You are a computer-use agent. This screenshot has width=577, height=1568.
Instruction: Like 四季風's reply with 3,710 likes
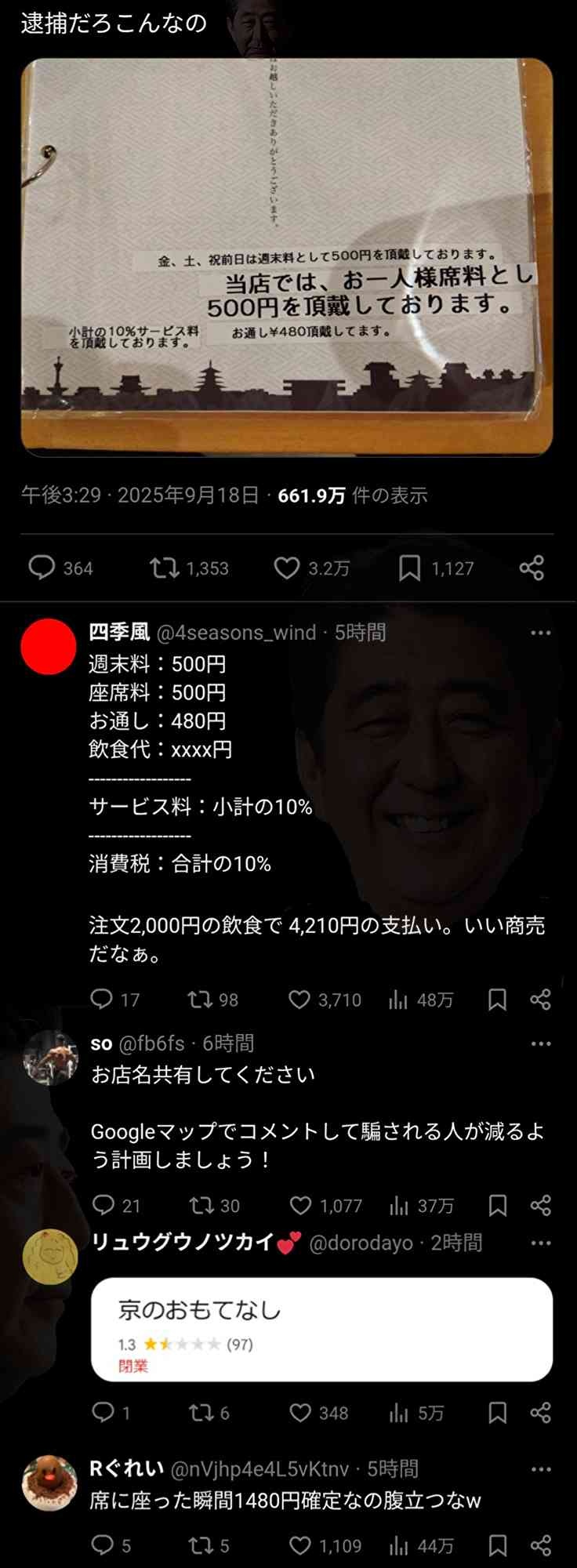coord(325,1000)
